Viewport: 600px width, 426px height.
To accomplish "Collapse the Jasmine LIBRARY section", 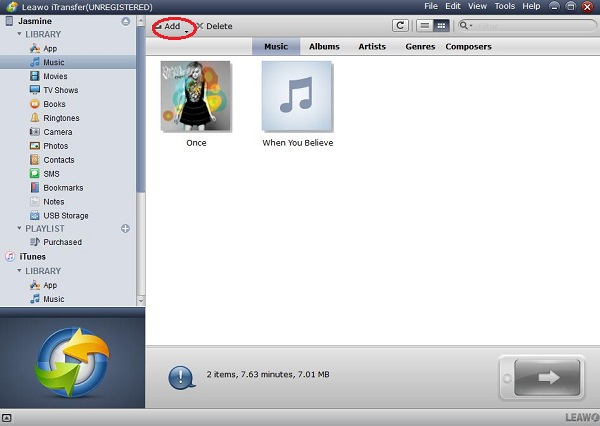I will click(19, 34).
